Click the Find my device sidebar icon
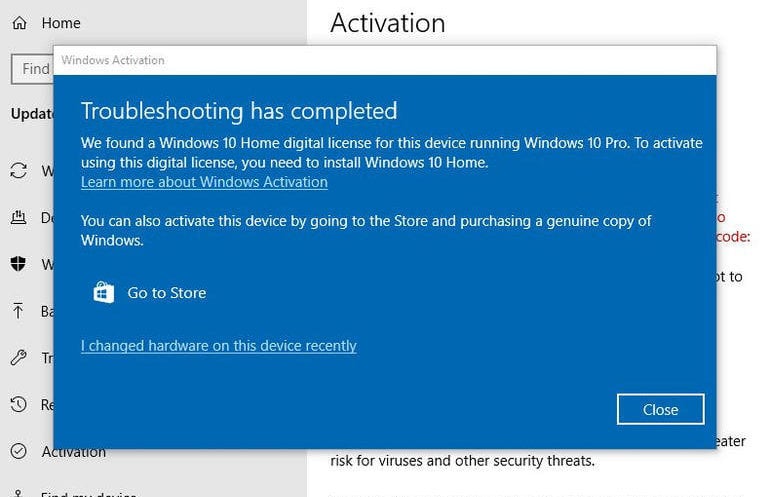Screen dimensions: 770x497 (19, 493)
